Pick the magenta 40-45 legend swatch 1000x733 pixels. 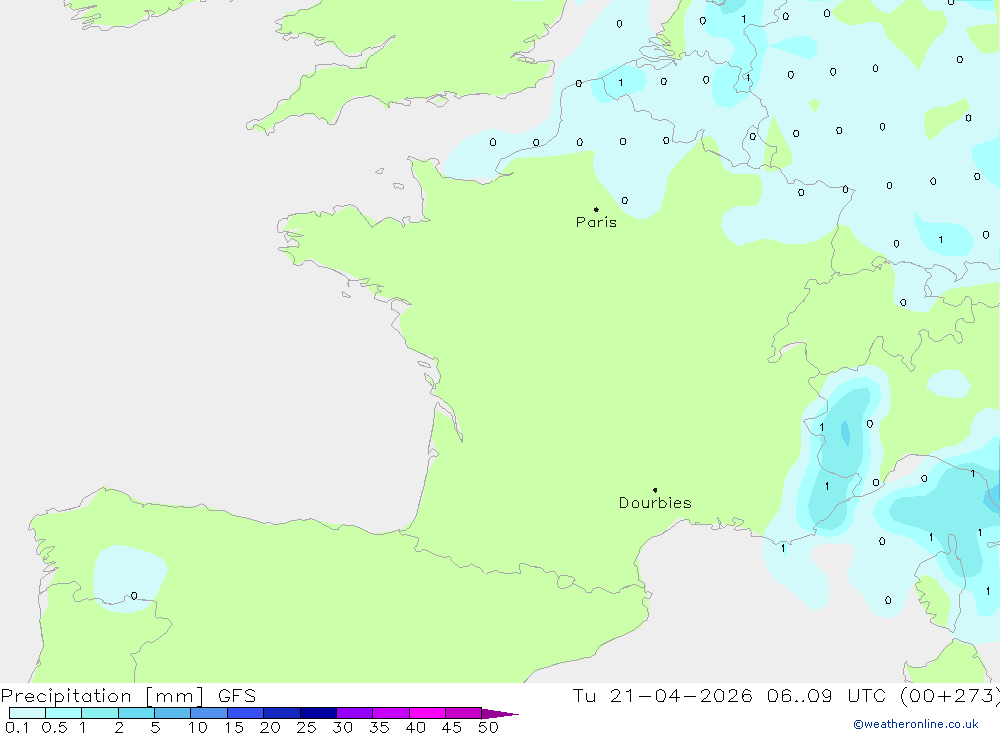427,713
